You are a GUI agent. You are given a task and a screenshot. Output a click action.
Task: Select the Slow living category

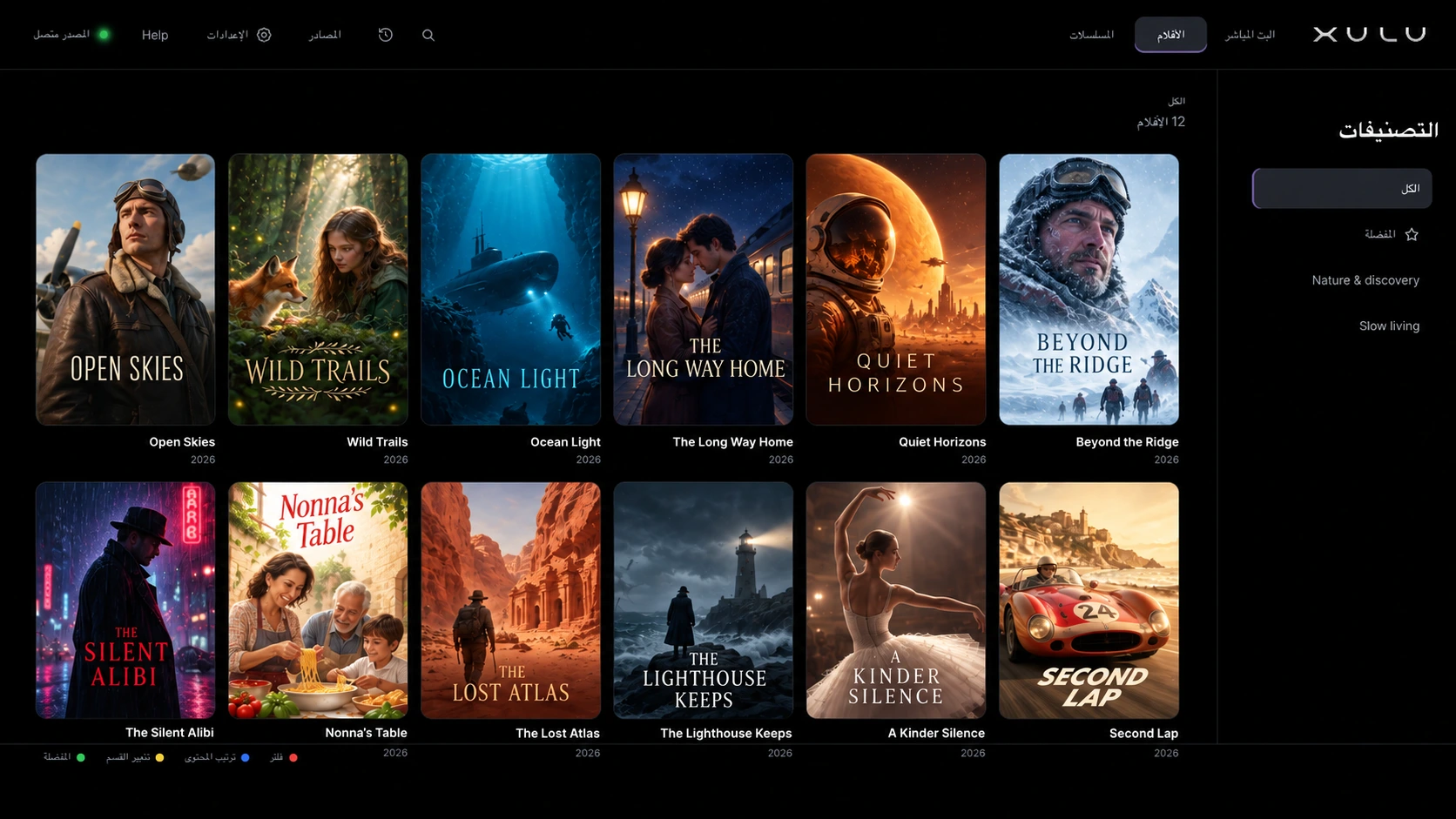1389,326
